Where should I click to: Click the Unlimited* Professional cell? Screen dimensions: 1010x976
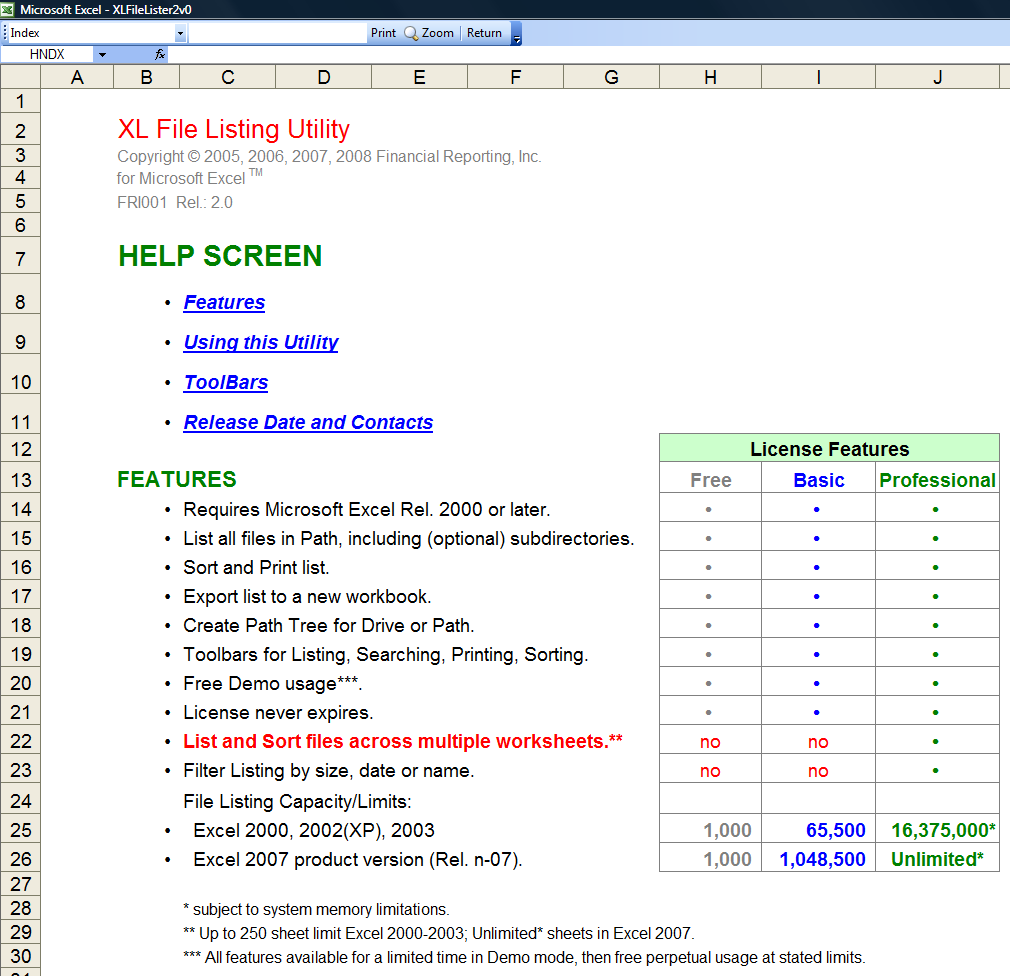[x=938, y=859]
